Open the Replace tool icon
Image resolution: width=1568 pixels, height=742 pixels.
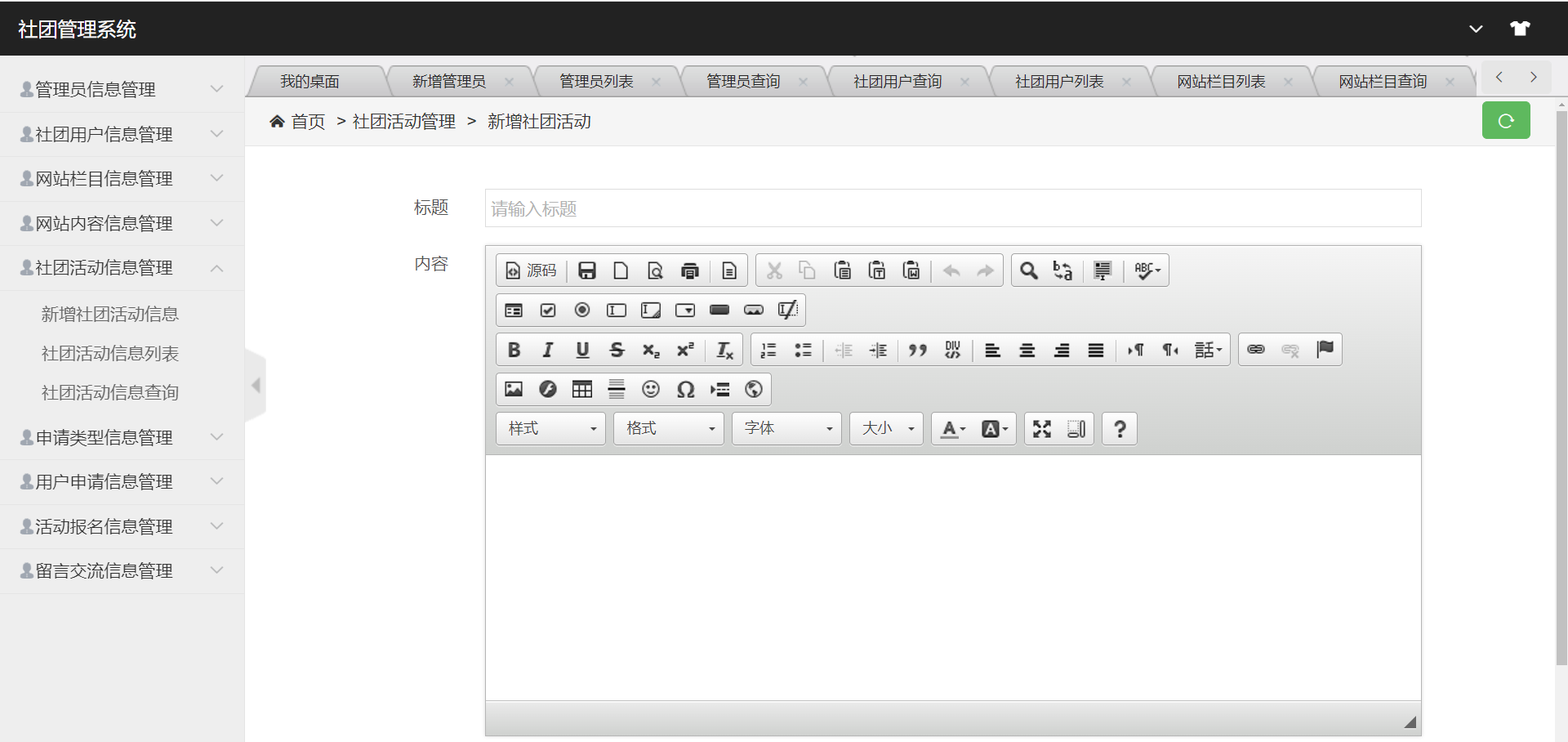[x=1063, y=270]
